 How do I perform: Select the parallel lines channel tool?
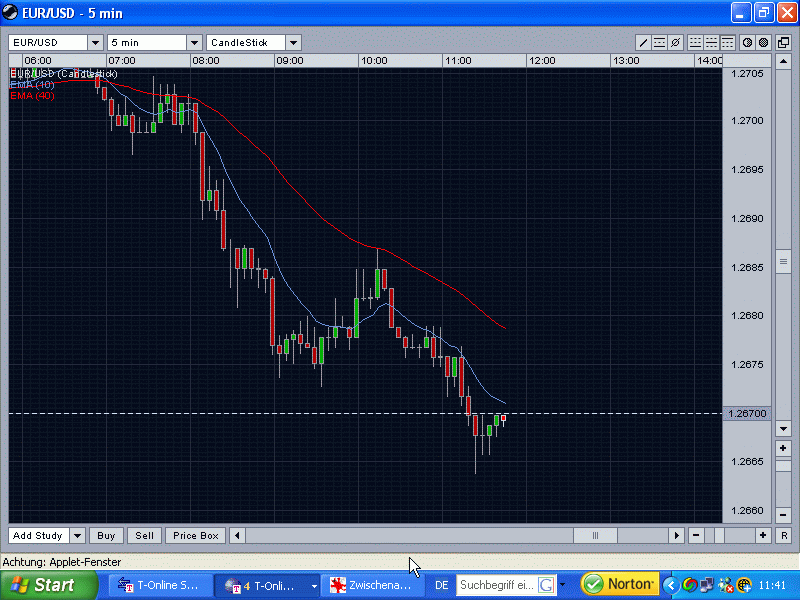pyautogui.click(x=659, y=42)
